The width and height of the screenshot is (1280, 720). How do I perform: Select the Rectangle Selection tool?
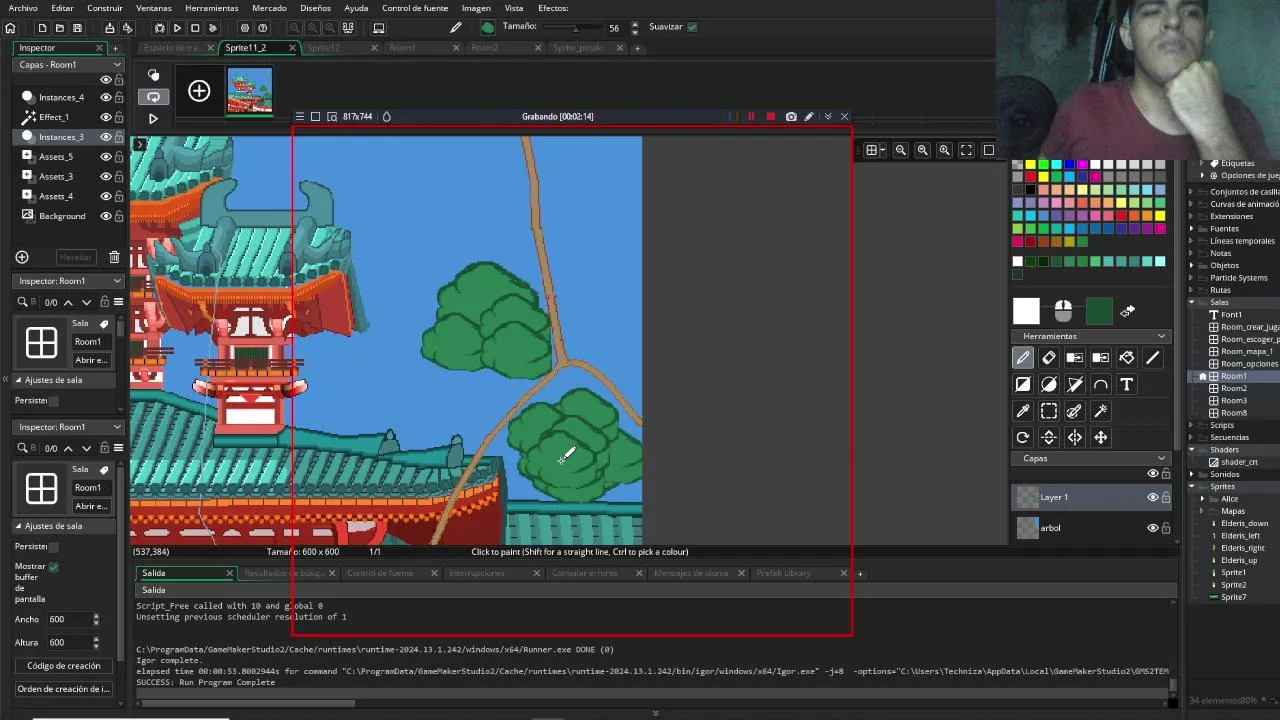(1049, 411)
